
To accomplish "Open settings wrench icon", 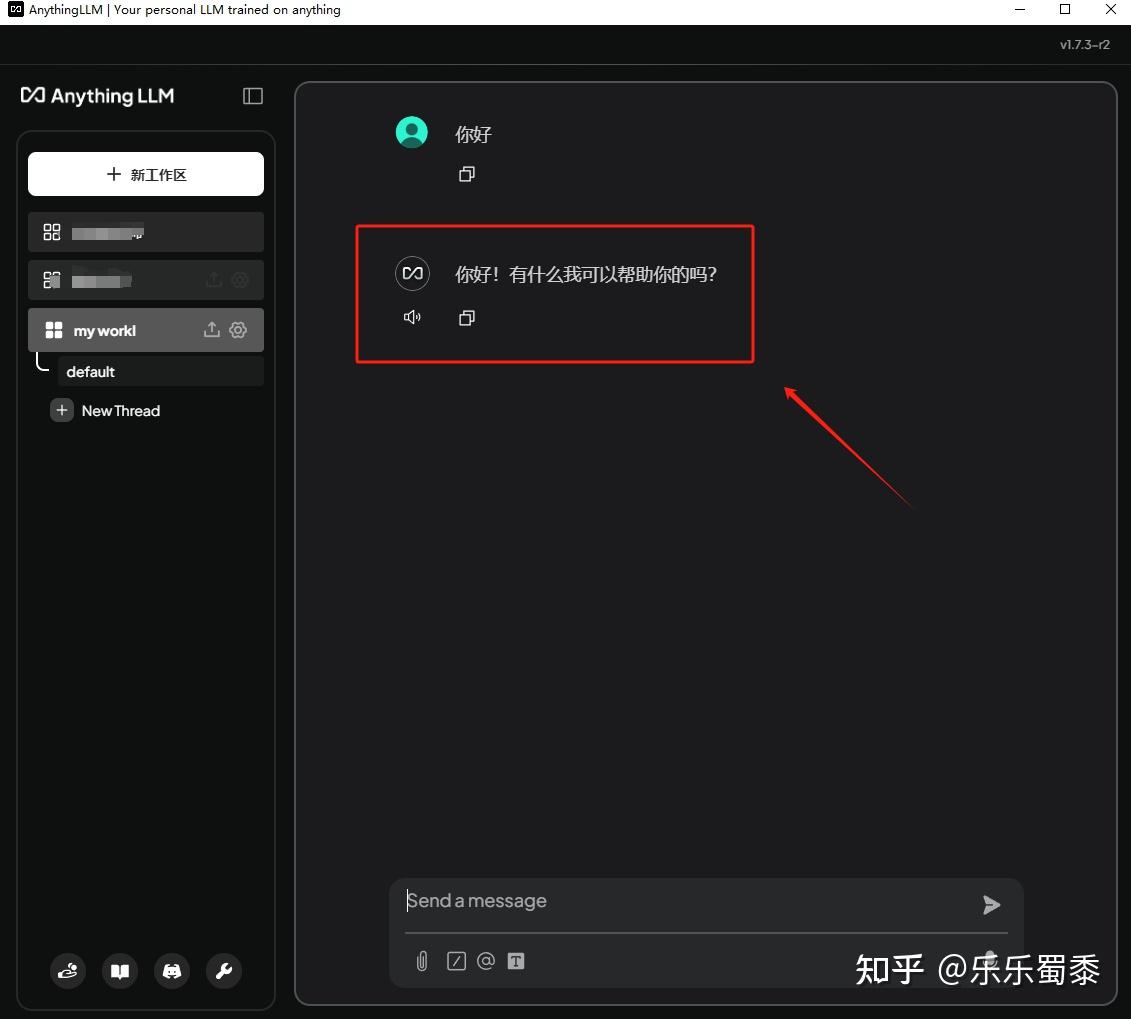I will point(224,971).
